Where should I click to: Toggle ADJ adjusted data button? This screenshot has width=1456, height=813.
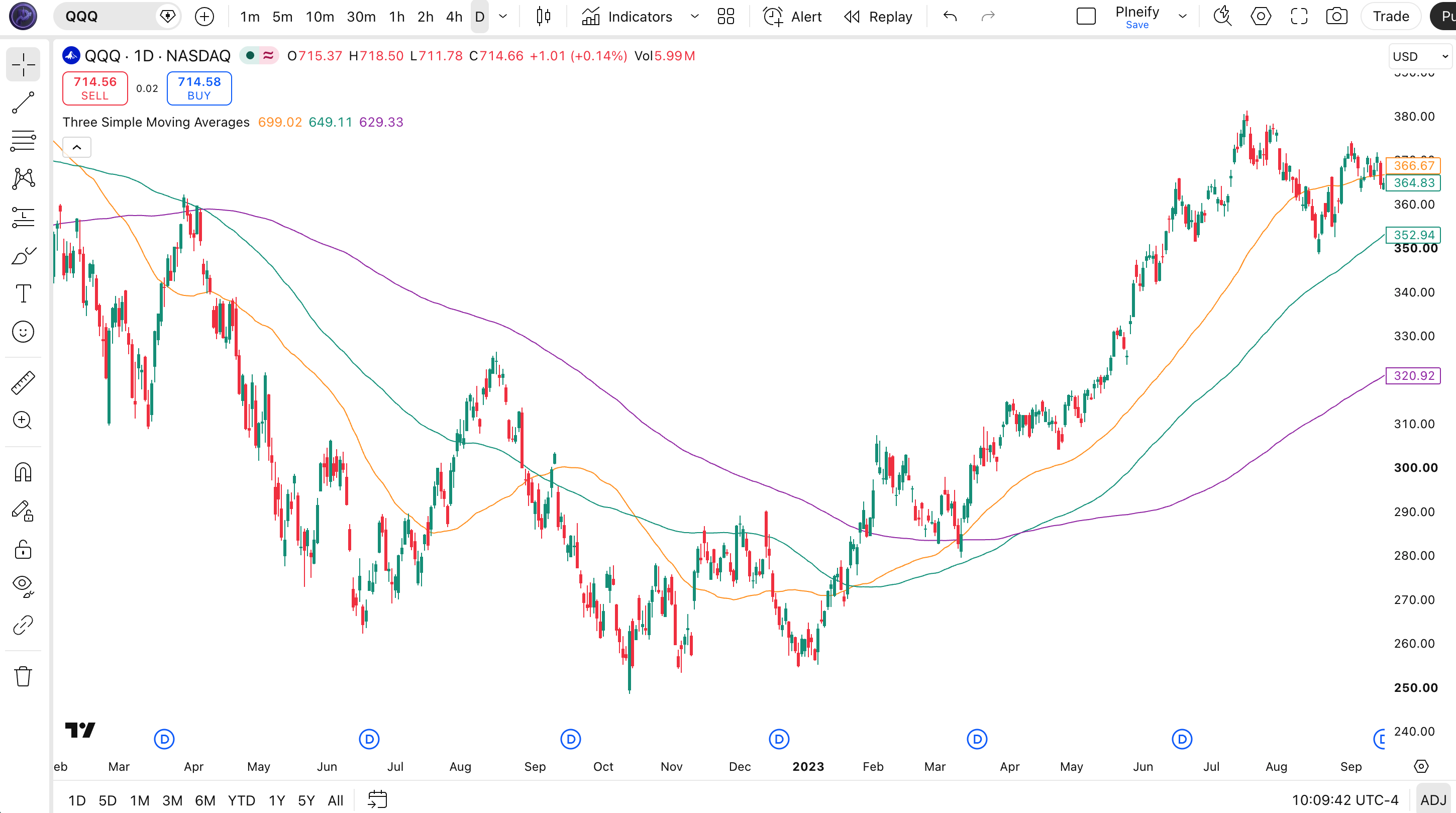(x=1433, y=800)
